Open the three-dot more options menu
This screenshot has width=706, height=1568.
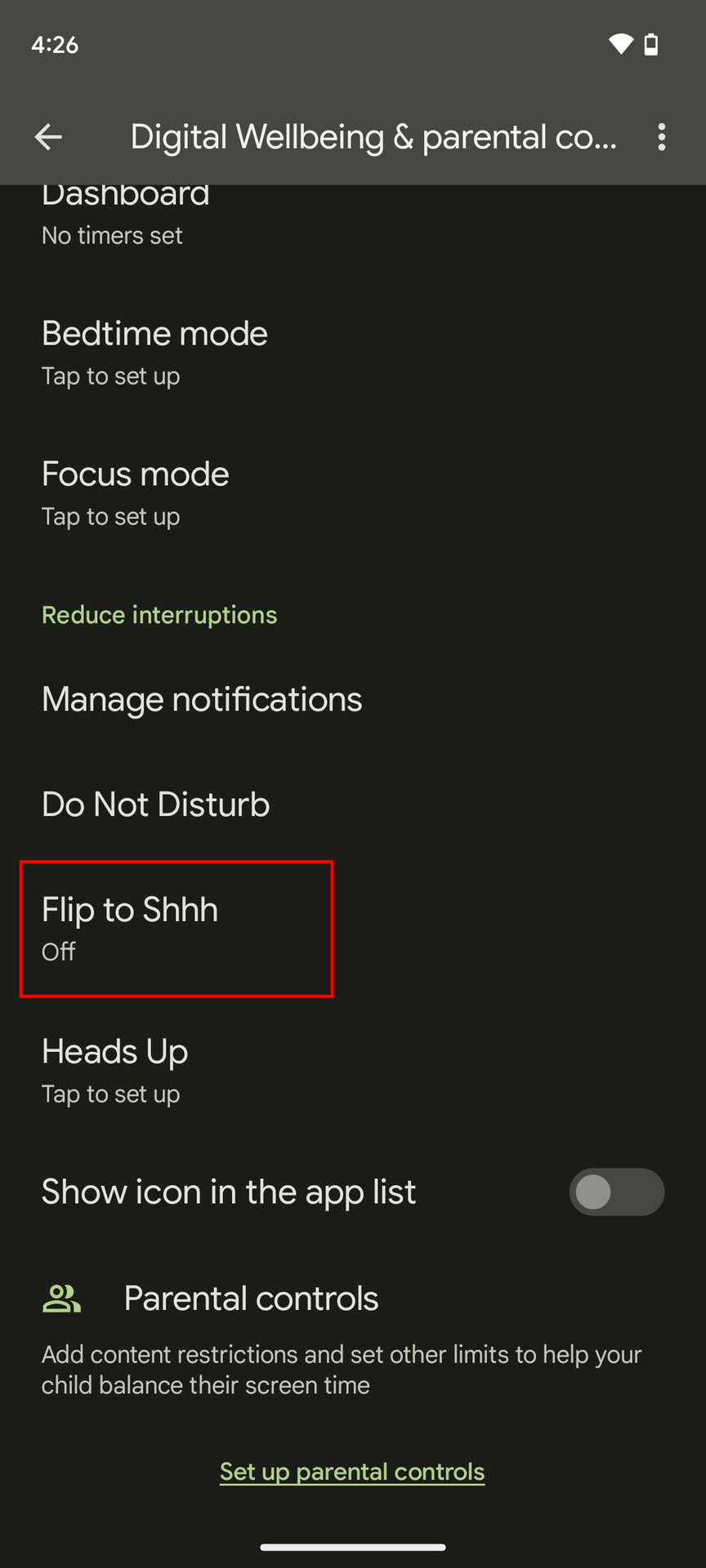pos(661,137)
